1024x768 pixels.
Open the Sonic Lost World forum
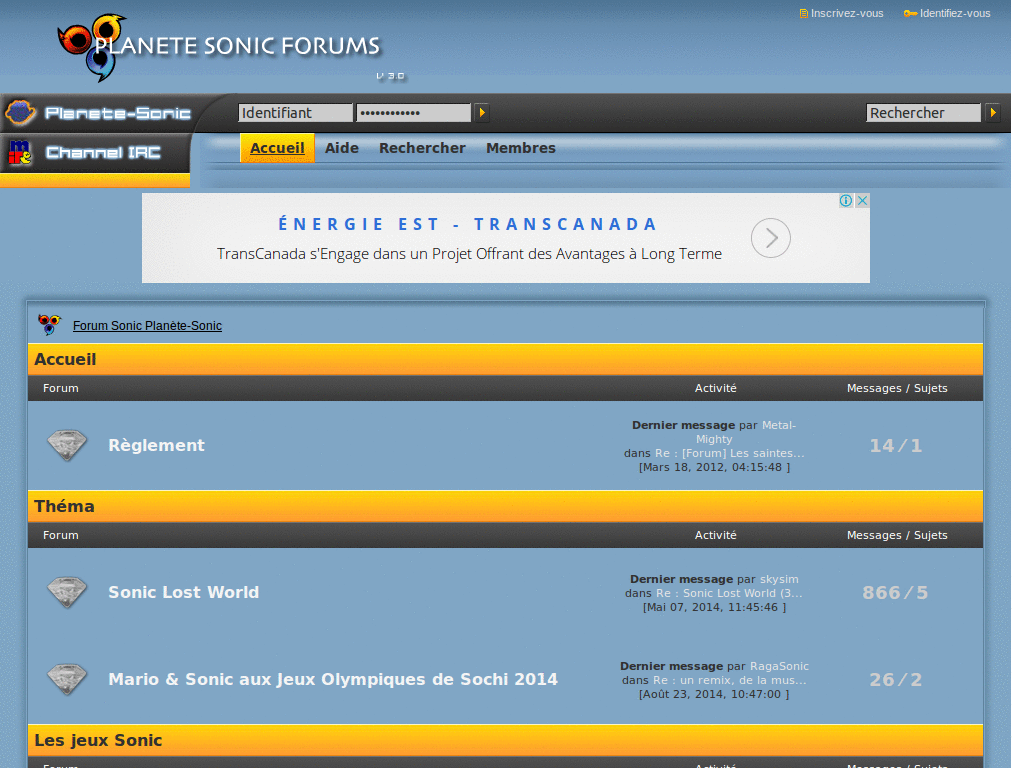pyautogui.click(x=183, y=592)
